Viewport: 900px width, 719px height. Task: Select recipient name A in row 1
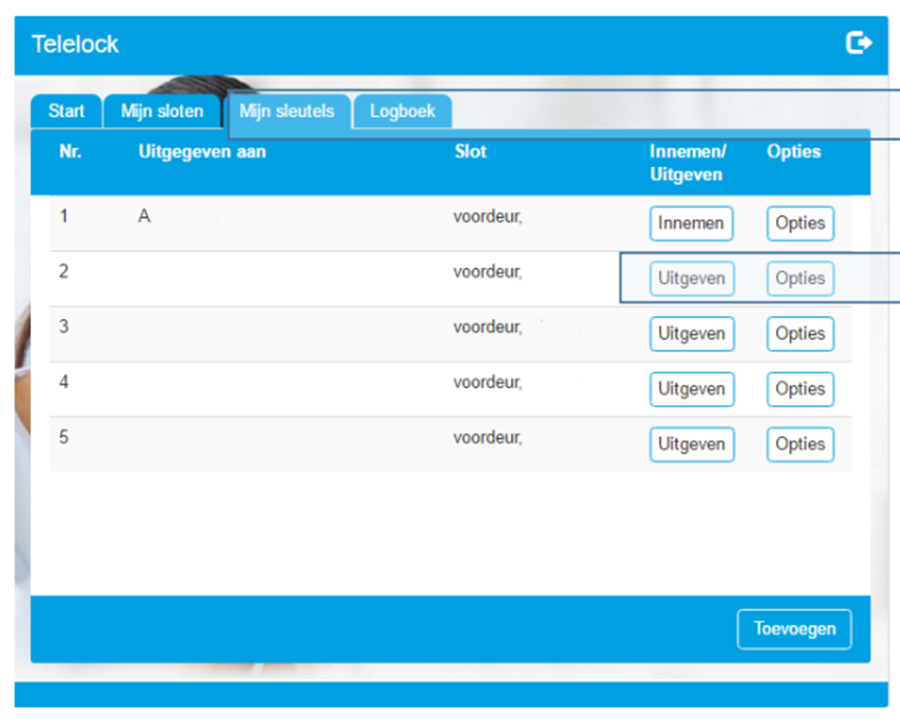click(x=144, y=216)
